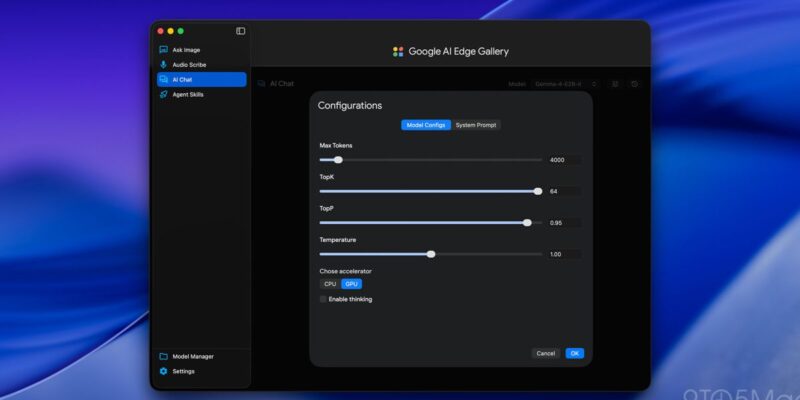800x400 pixels.
Task: Click the Chose accelerator label
Action: (x=345, y=271)
